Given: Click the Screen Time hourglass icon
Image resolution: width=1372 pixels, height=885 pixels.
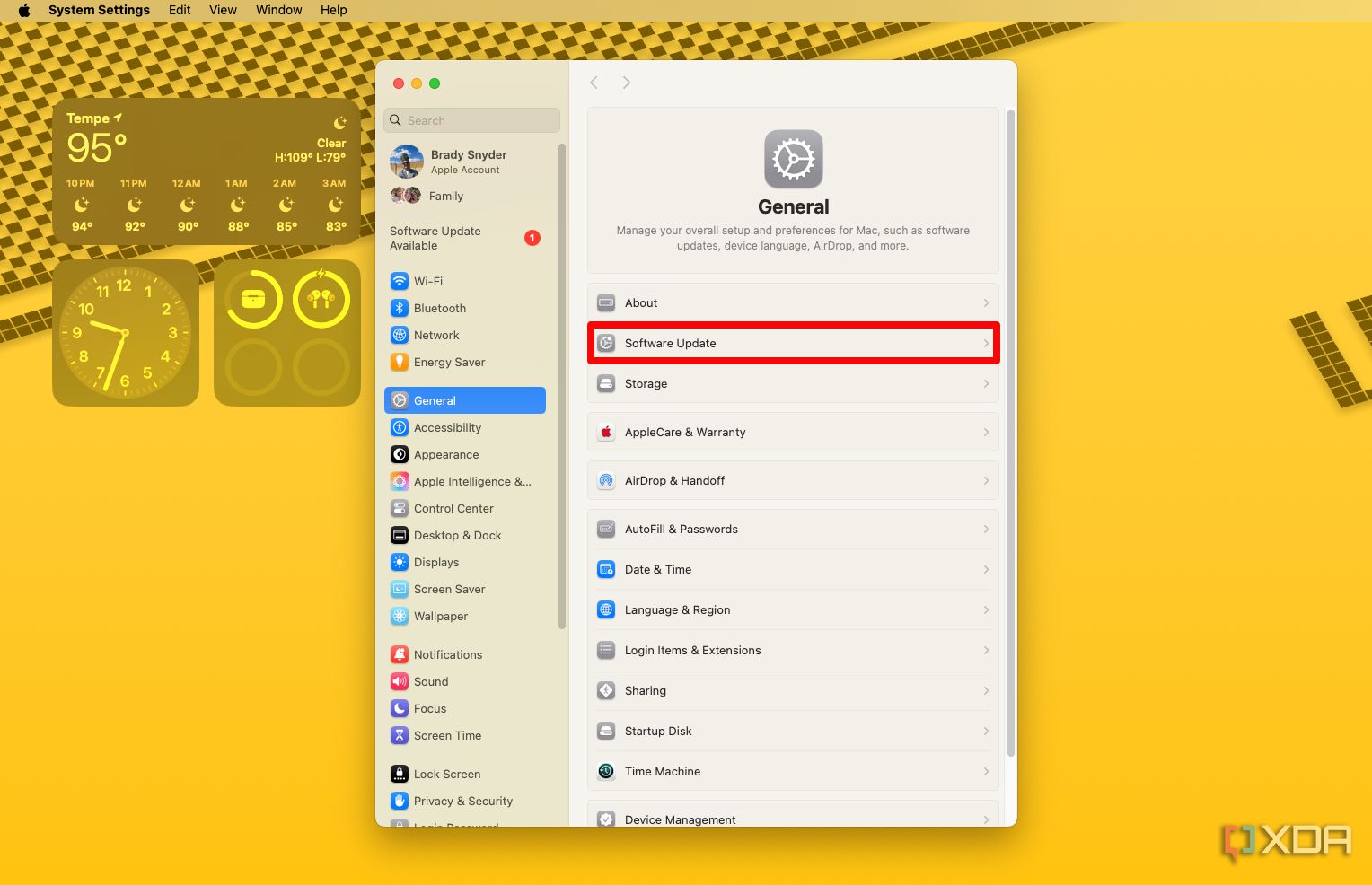Looking at the screenshot, I should click(400, 735).
